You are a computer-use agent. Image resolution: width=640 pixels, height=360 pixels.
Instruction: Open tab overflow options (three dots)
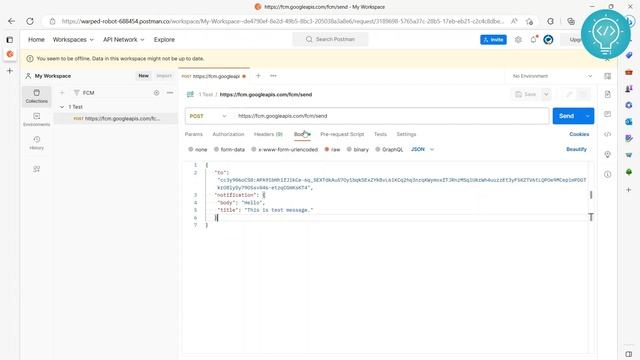coord(273,76)
